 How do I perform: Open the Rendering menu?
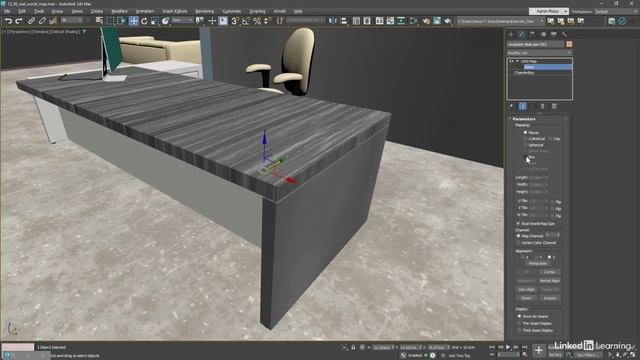(204, 11)
